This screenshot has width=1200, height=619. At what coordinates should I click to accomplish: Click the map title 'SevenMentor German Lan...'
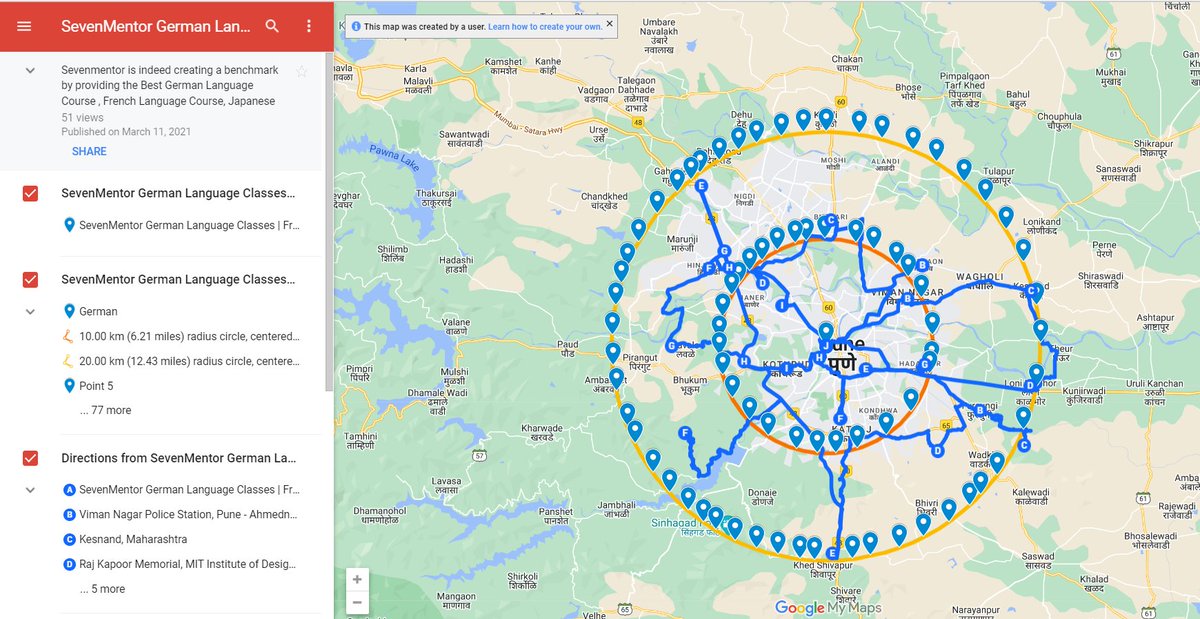click(155, 26)
